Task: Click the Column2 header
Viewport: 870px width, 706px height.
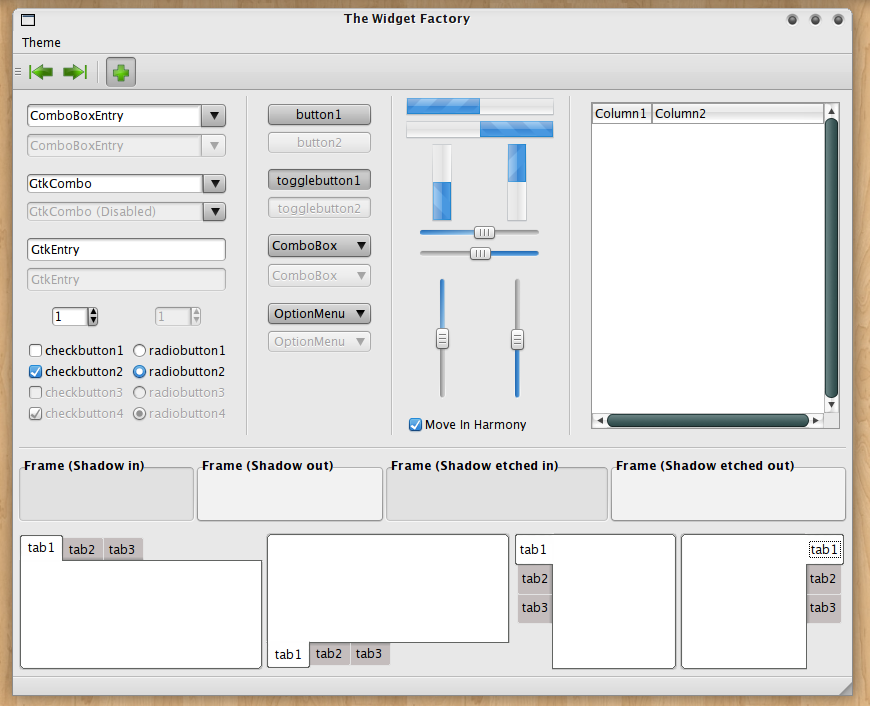Action: [x=737, y=114]
